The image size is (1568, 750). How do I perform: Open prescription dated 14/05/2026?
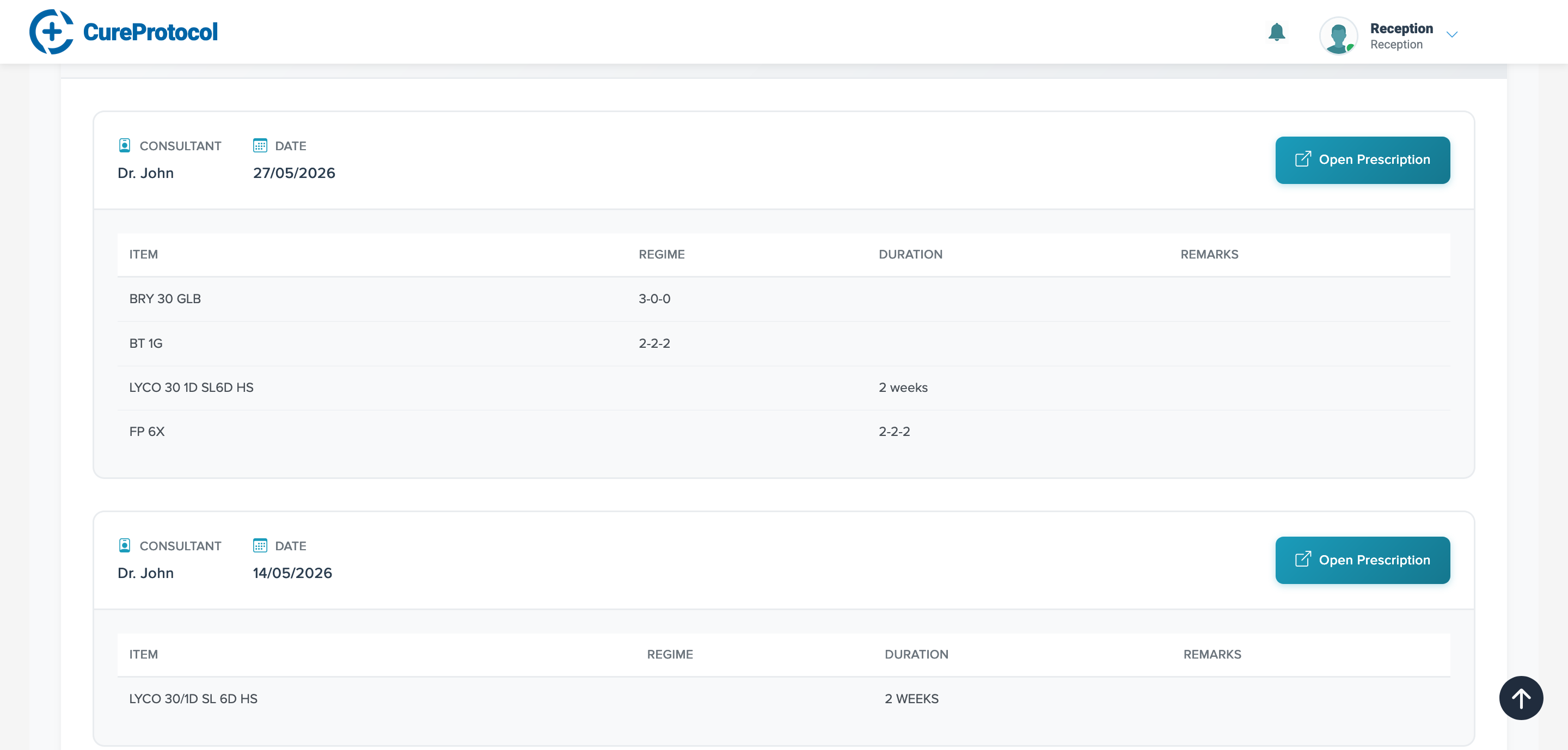(x=1362, y=560)
